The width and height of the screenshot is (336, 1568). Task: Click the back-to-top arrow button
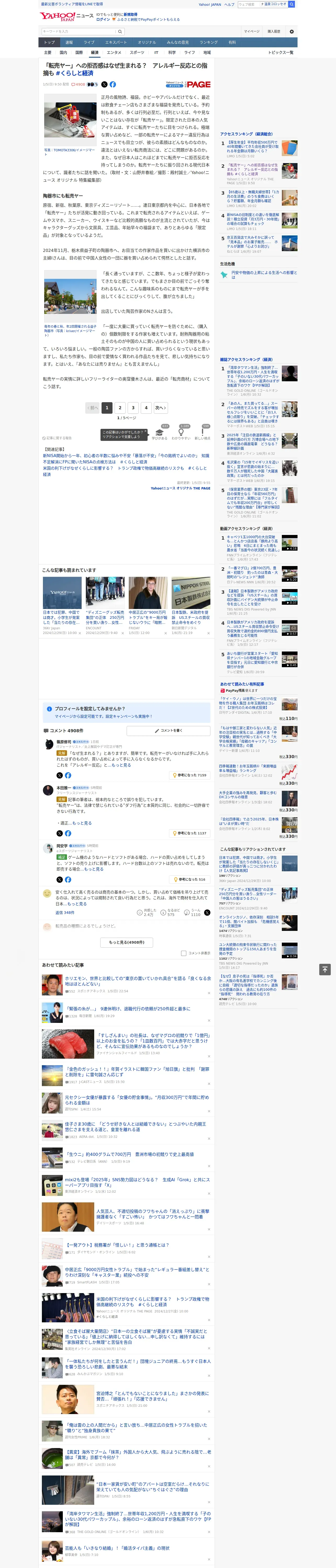(325, 969)
